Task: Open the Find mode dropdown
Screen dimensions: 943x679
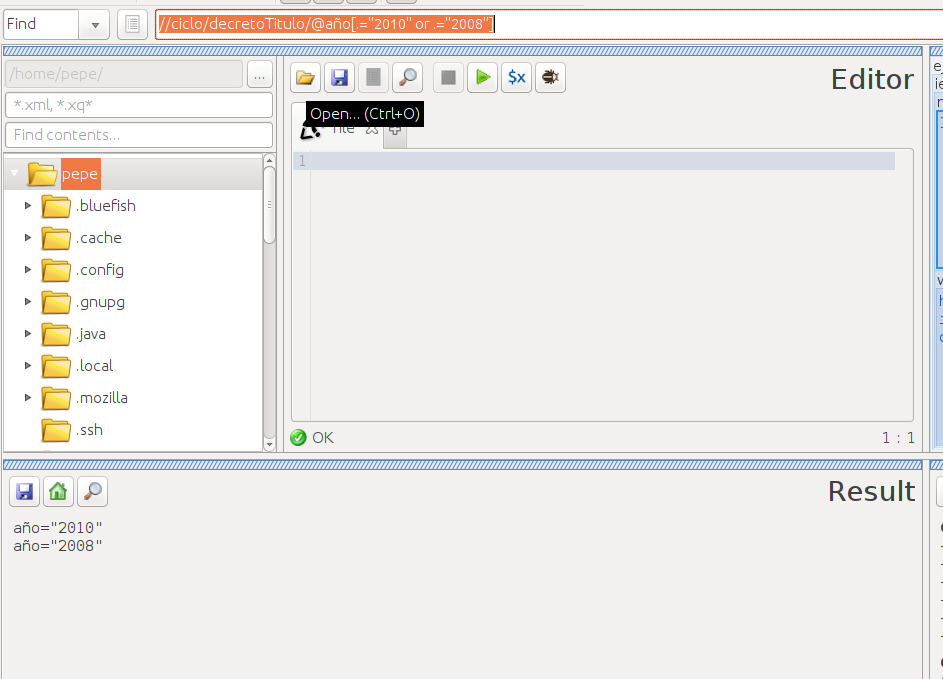Action: coord(94,25)
